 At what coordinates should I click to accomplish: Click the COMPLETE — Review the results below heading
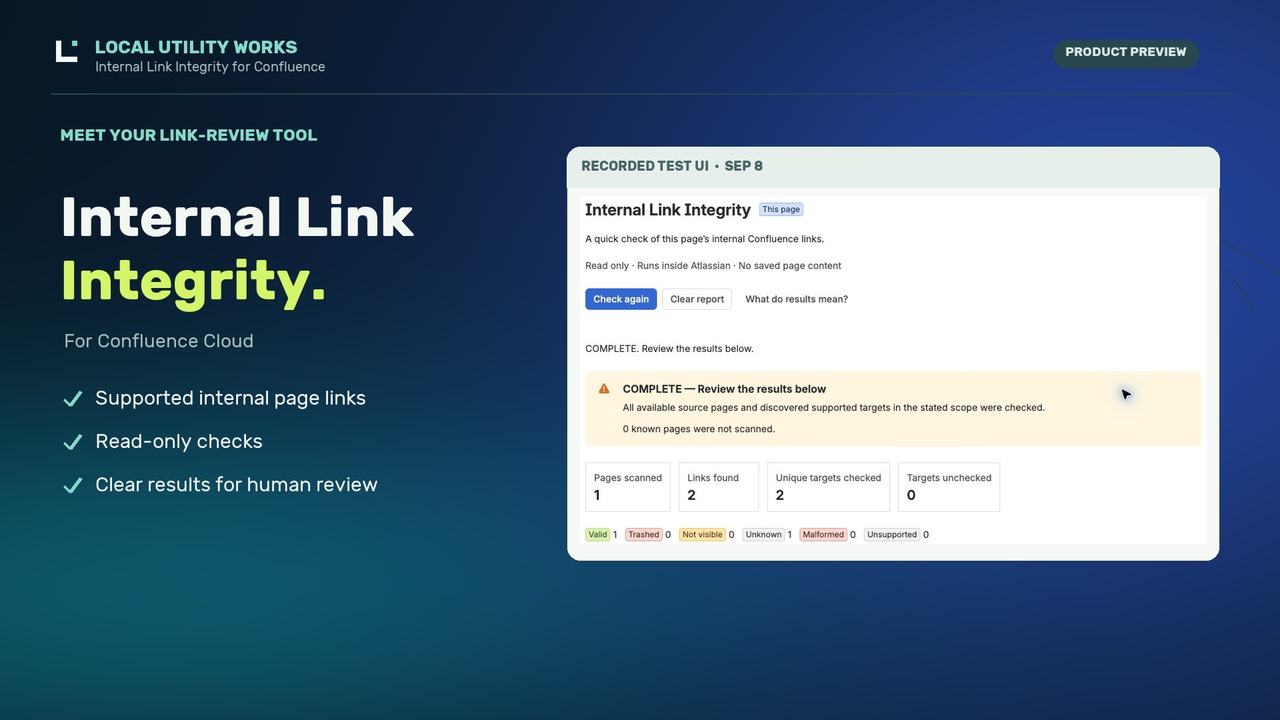[725, 389]
